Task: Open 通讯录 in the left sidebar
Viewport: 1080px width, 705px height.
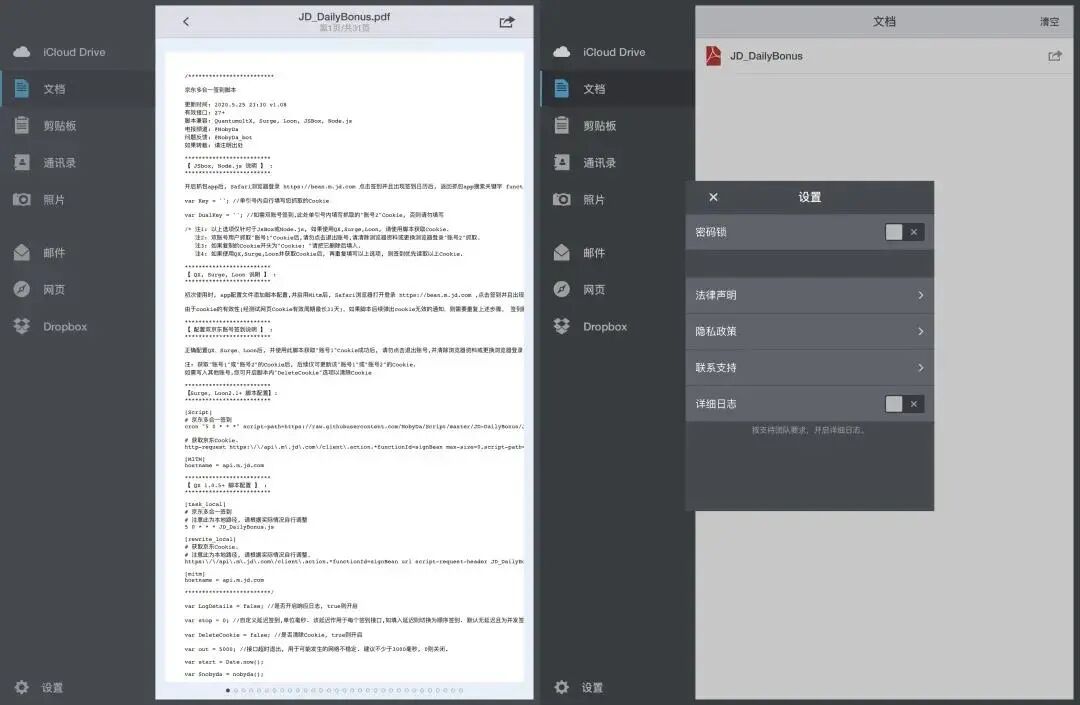Action: tap(77, 162)
